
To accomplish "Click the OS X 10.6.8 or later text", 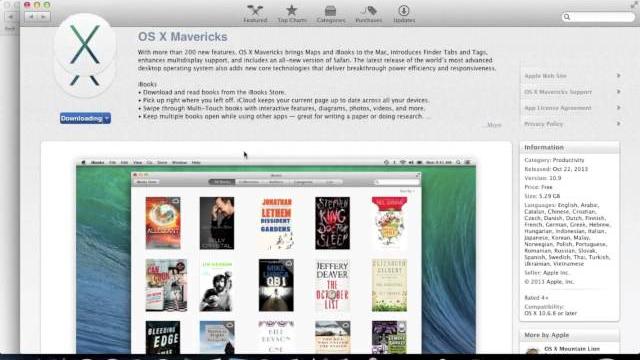I will tap(550, 313).
